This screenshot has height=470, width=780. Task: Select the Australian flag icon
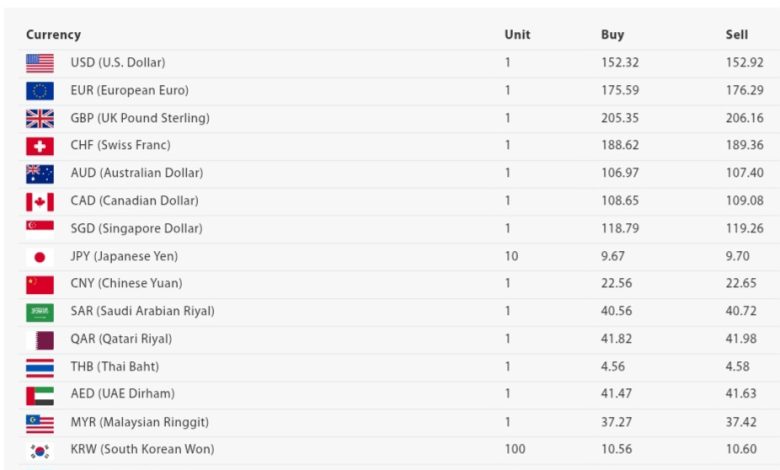pos(40,174)
